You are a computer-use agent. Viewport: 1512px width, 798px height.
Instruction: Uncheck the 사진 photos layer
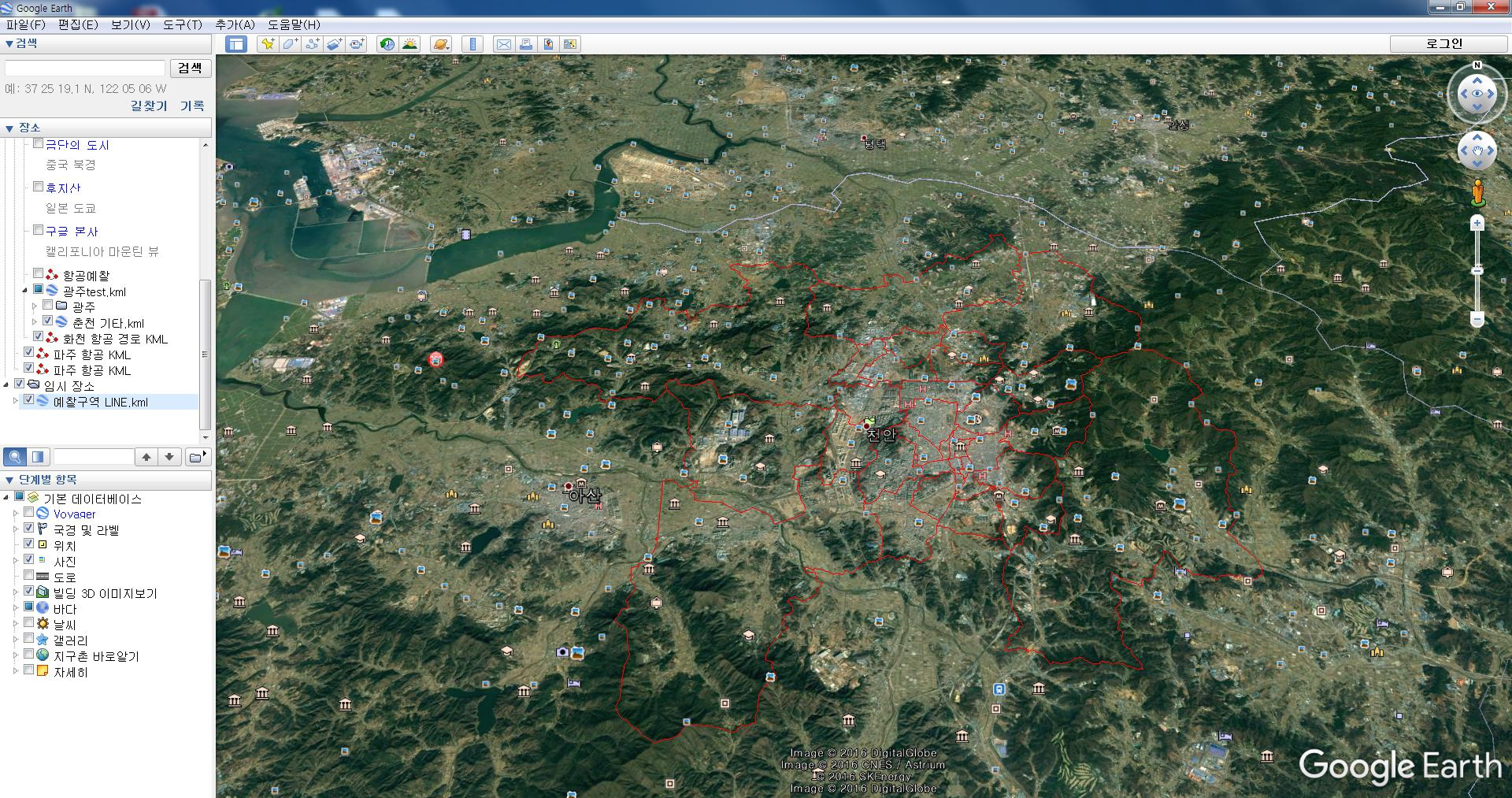click(29, 559)
